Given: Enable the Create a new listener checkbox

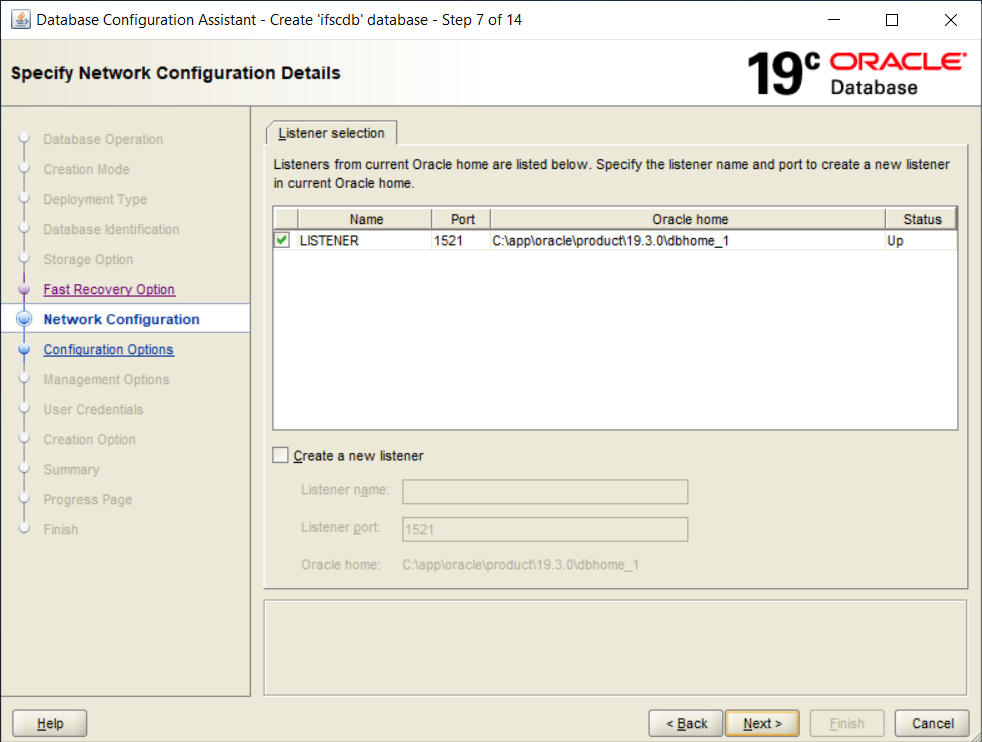Looking at the screenshot, I should [x=281, y=456].
